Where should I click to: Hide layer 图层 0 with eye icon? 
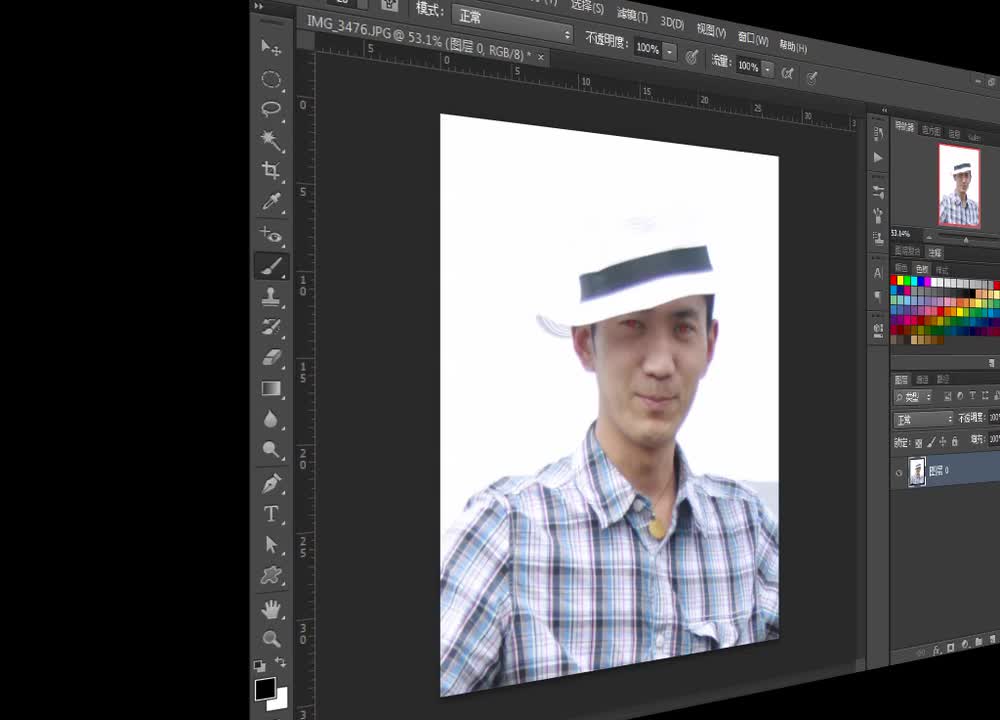(x=899, y=473)
